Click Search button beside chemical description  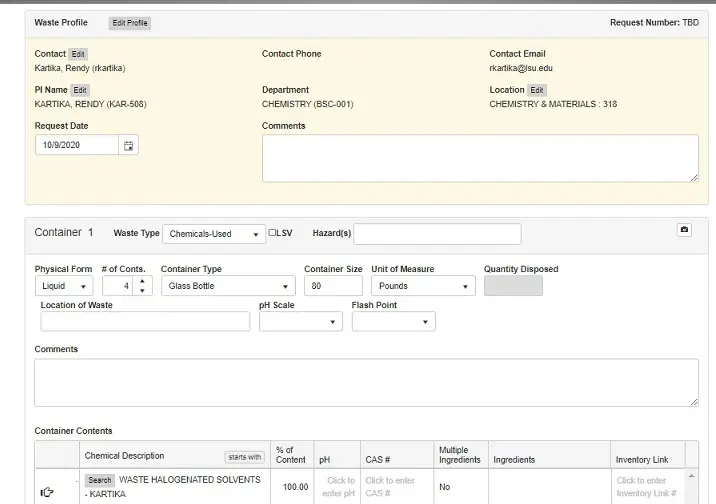coord(100,480)
